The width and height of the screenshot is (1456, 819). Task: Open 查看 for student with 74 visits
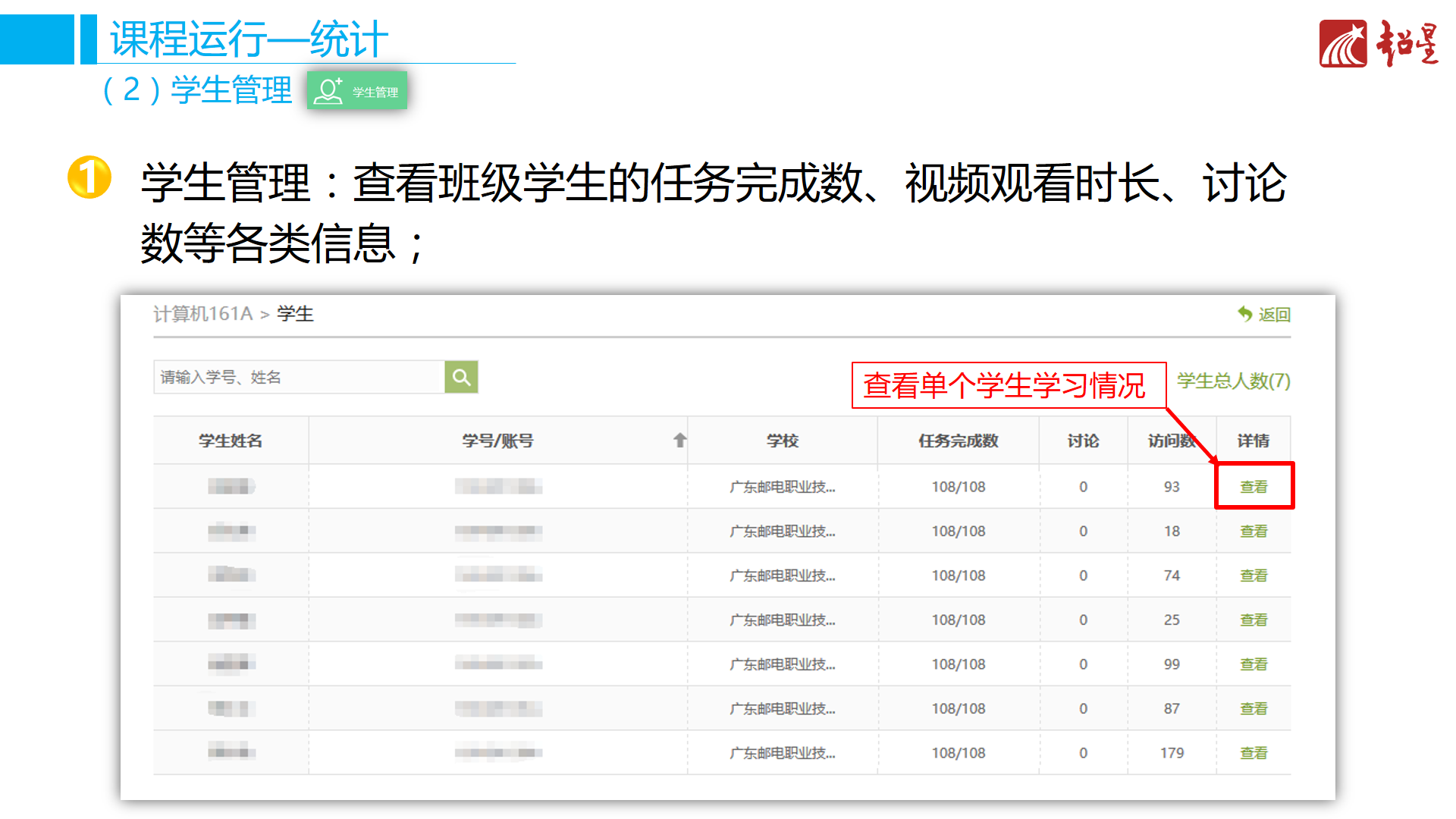(x=1254, y=576)
